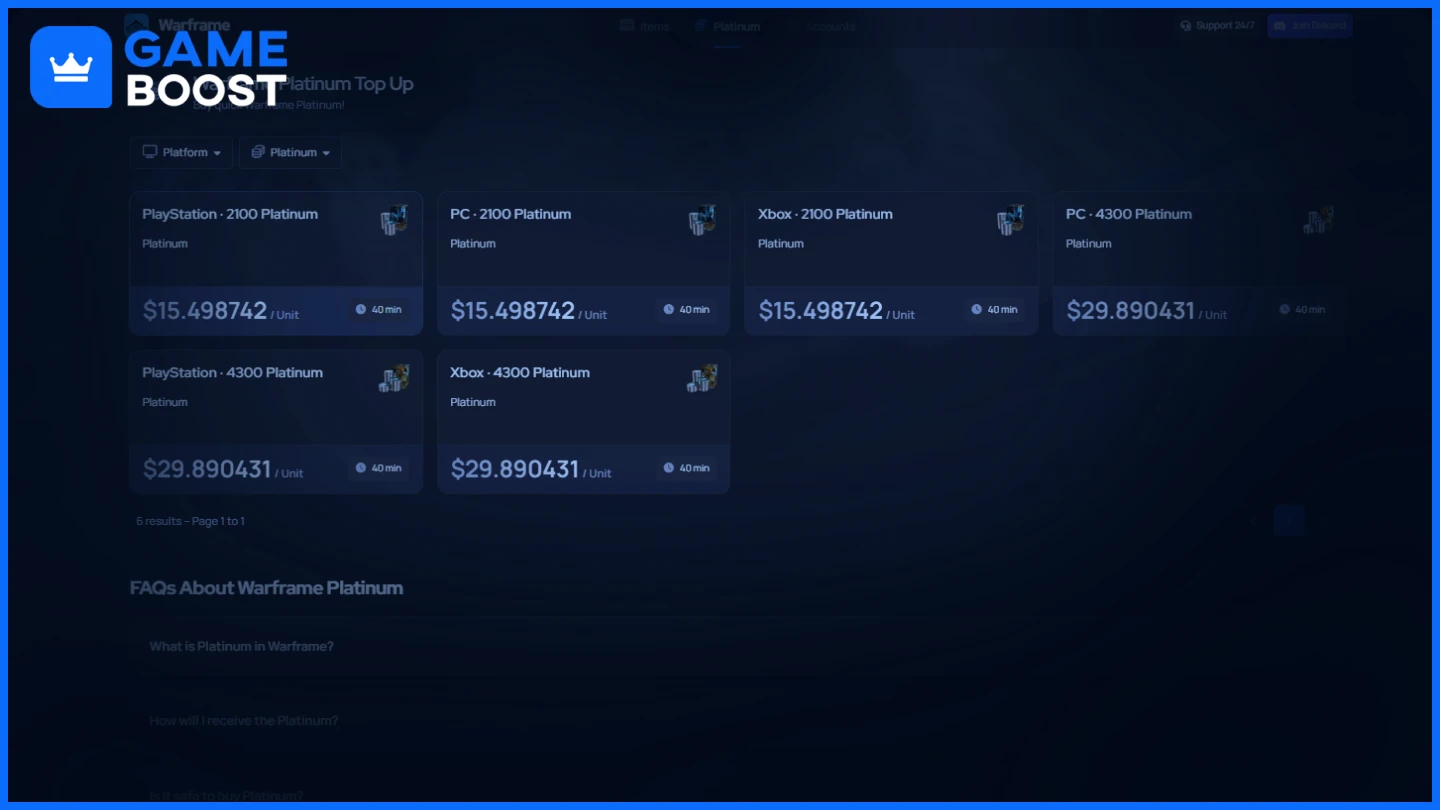Click the Join Discord button
This screenshot has height=810, width=1440.
[x=1310, y=26]
